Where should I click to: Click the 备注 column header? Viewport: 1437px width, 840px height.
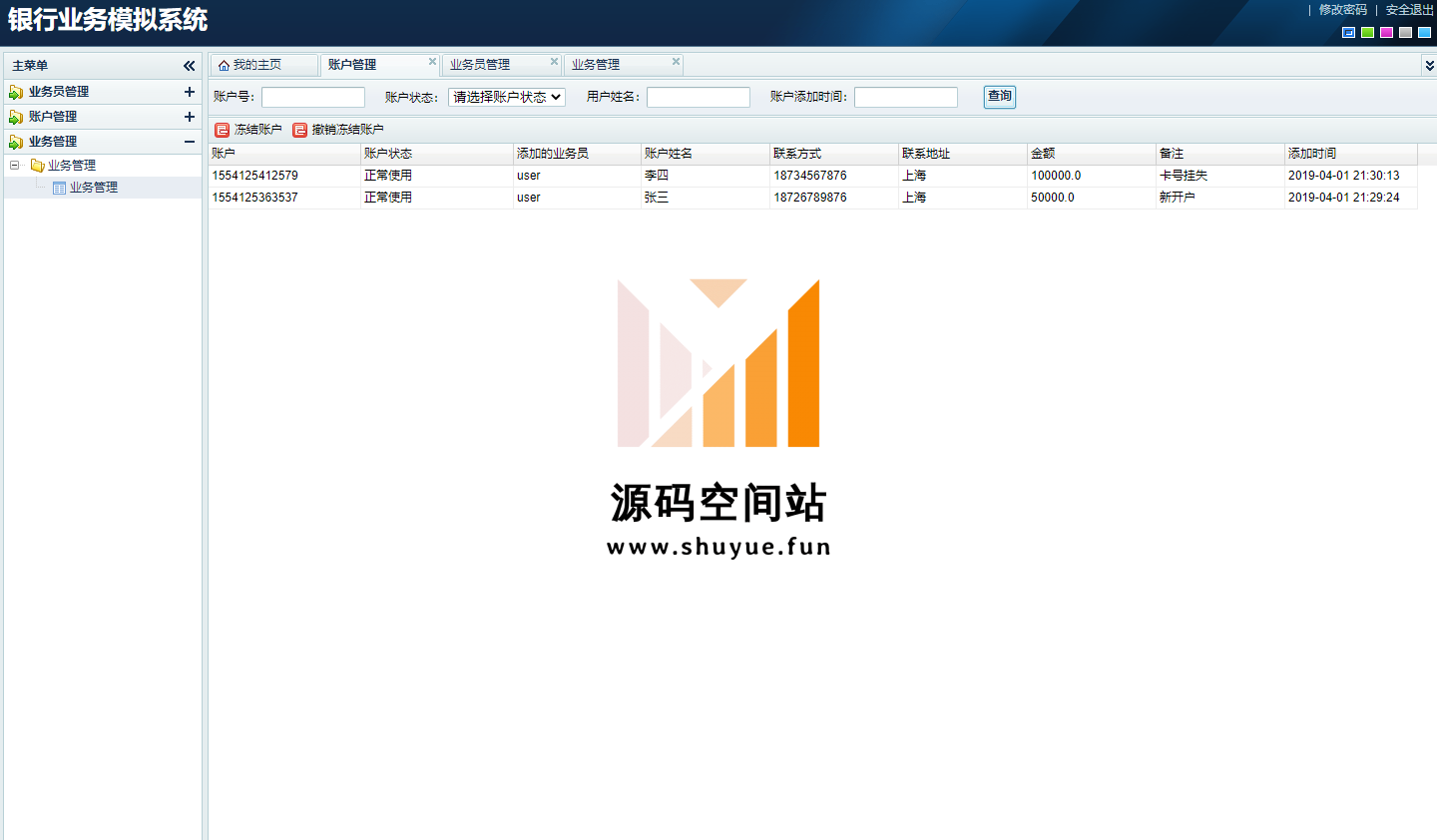(1220, 154)
